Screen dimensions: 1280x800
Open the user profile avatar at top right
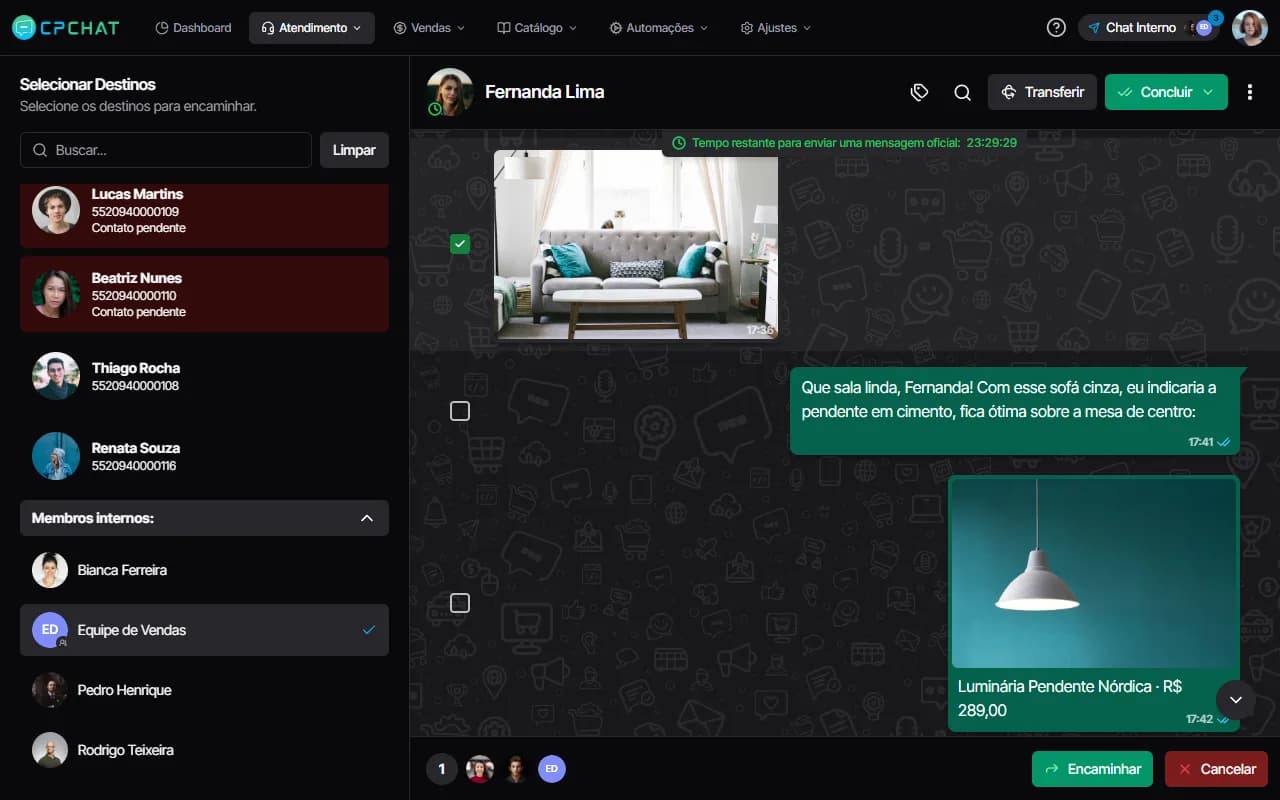point(1250,28)
